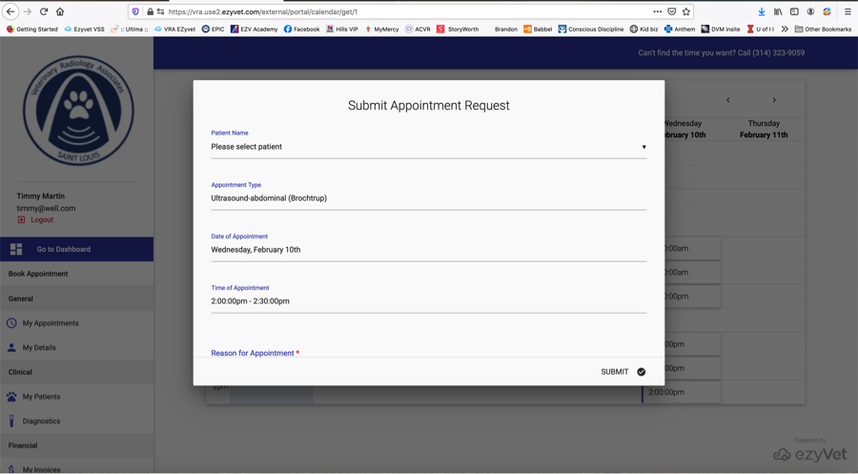Open the Patient Name dropdown
858x474 pixels.
428,147
